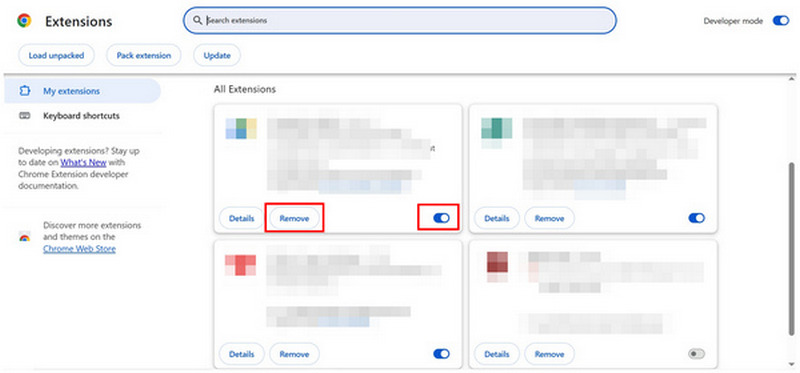
Task: Open Details for the blue-green icon extension
Action: [x=241, y=218]
